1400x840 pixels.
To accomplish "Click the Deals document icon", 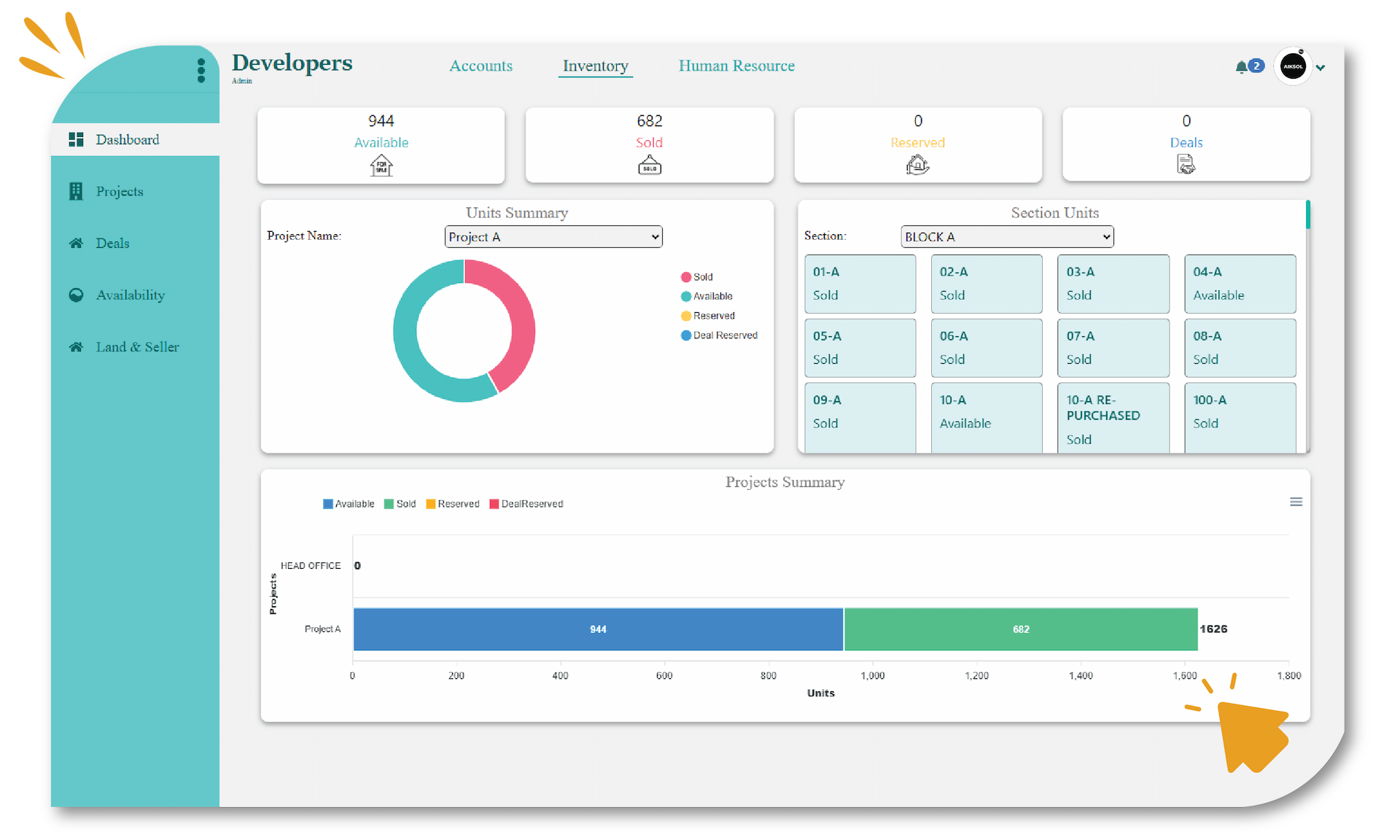I will point(1186,166).
